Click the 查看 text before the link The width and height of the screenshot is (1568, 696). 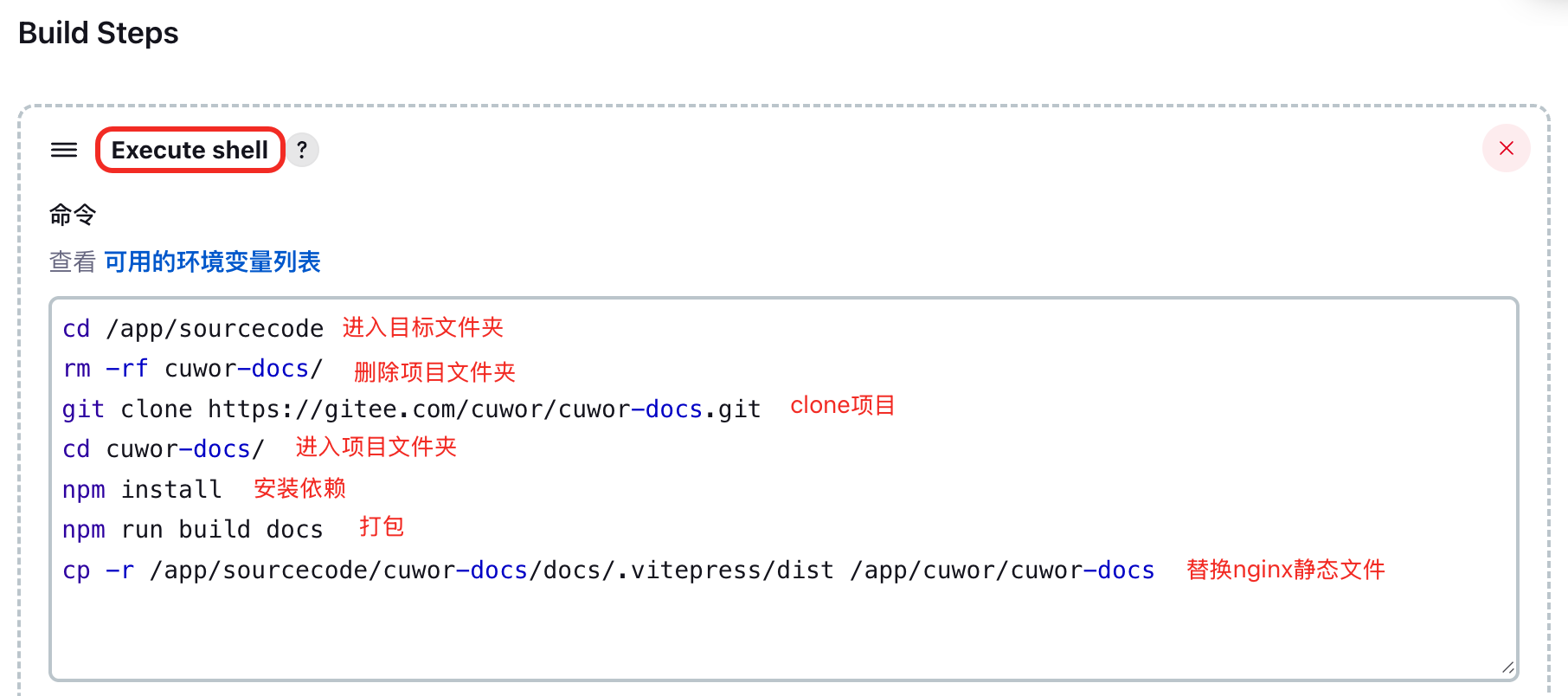pyautogui.click(x=73, y=261)
